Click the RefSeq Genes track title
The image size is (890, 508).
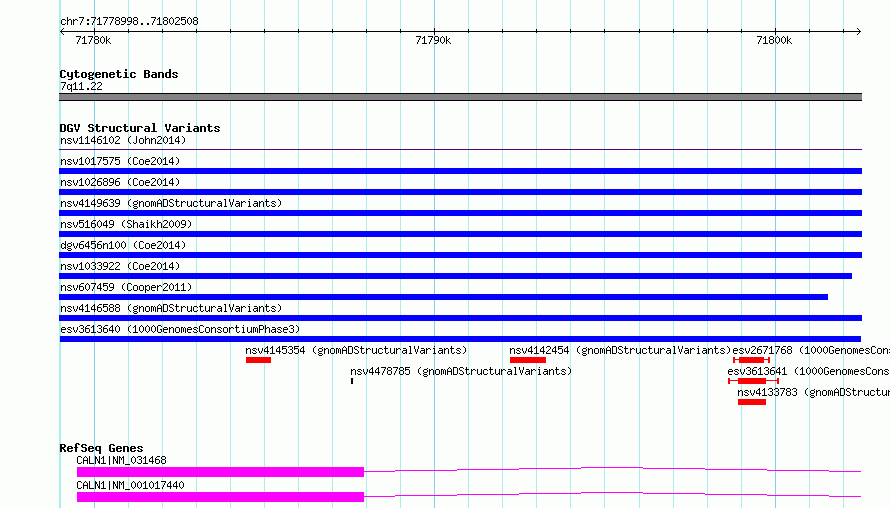[x=101, y=448]
